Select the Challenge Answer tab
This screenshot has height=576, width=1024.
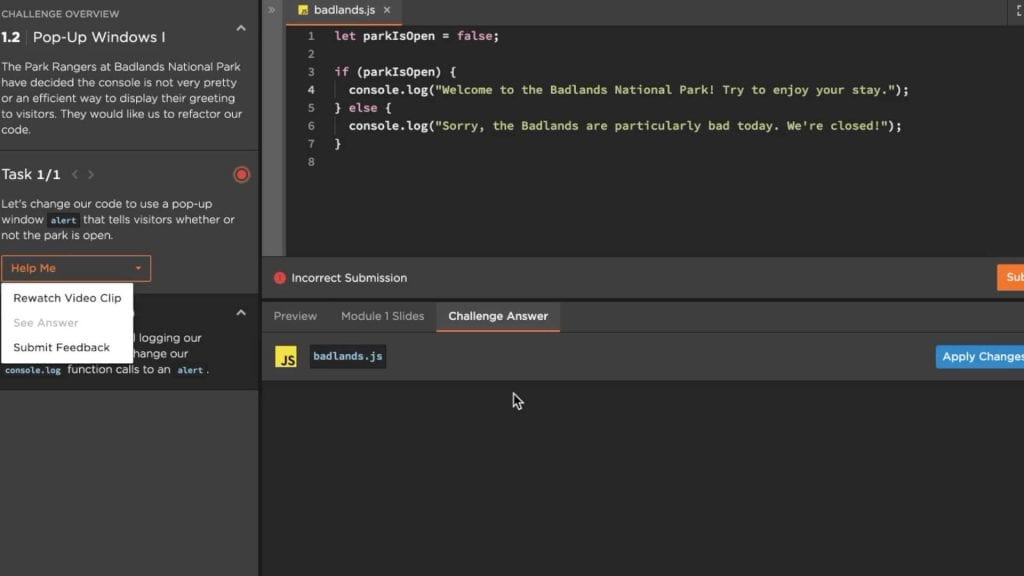click(x=498, y=316)
